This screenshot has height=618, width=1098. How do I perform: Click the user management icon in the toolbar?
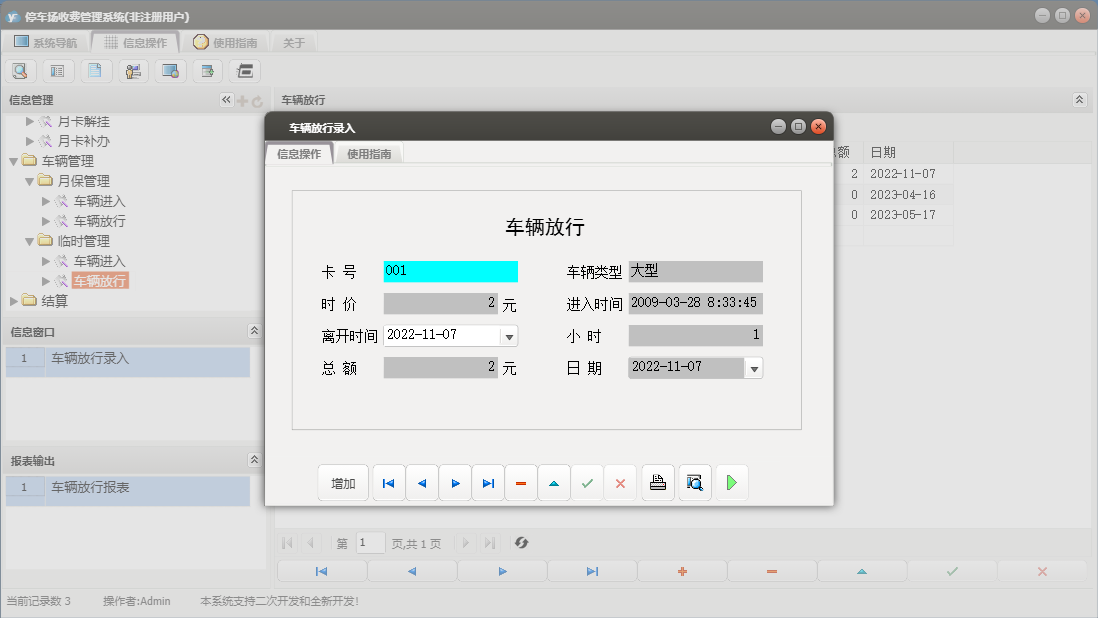tap(132, 71)
